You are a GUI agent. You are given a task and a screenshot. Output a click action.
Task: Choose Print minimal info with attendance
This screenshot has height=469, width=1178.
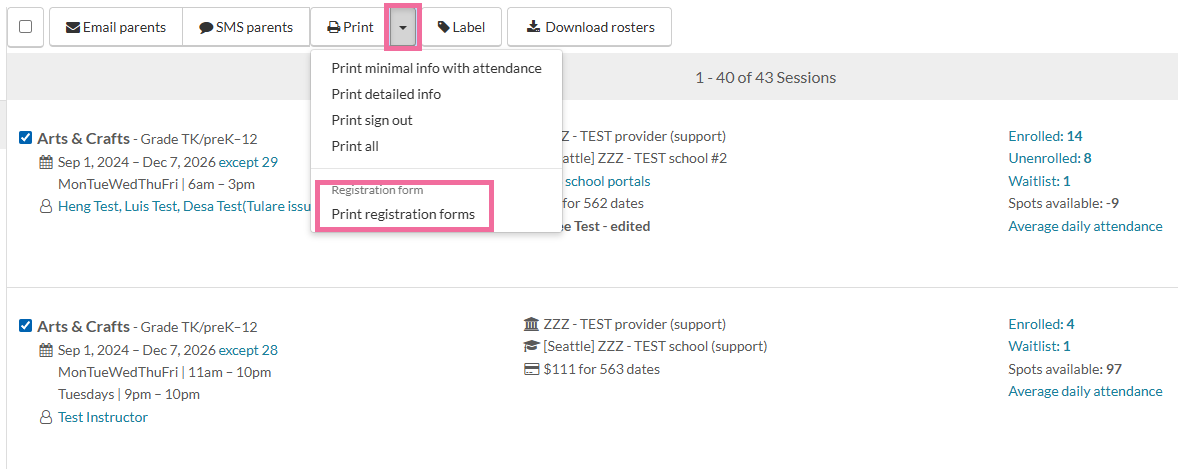coord(436,68)
